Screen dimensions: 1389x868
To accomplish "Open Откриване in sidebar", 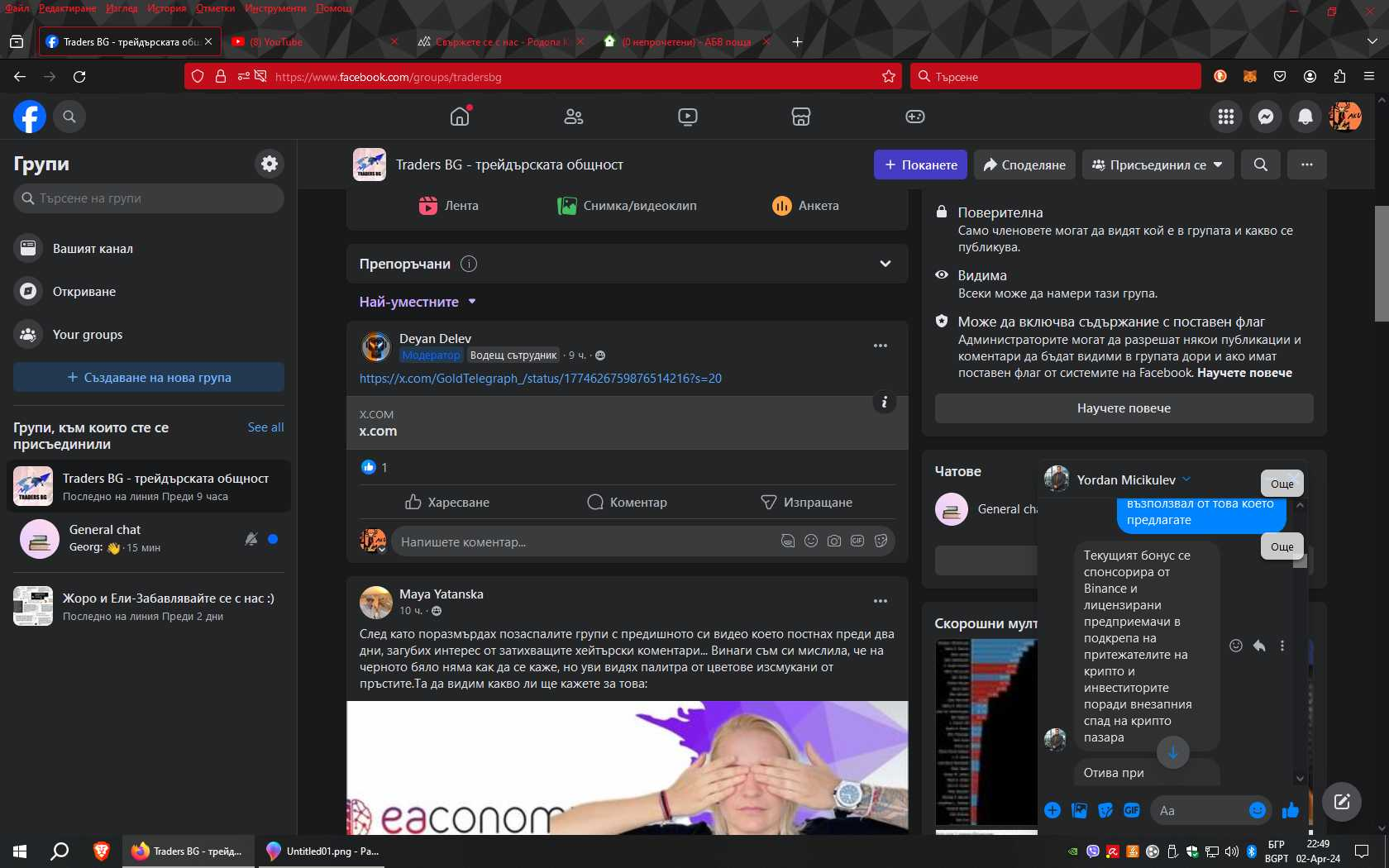I will tap(149, 291).
